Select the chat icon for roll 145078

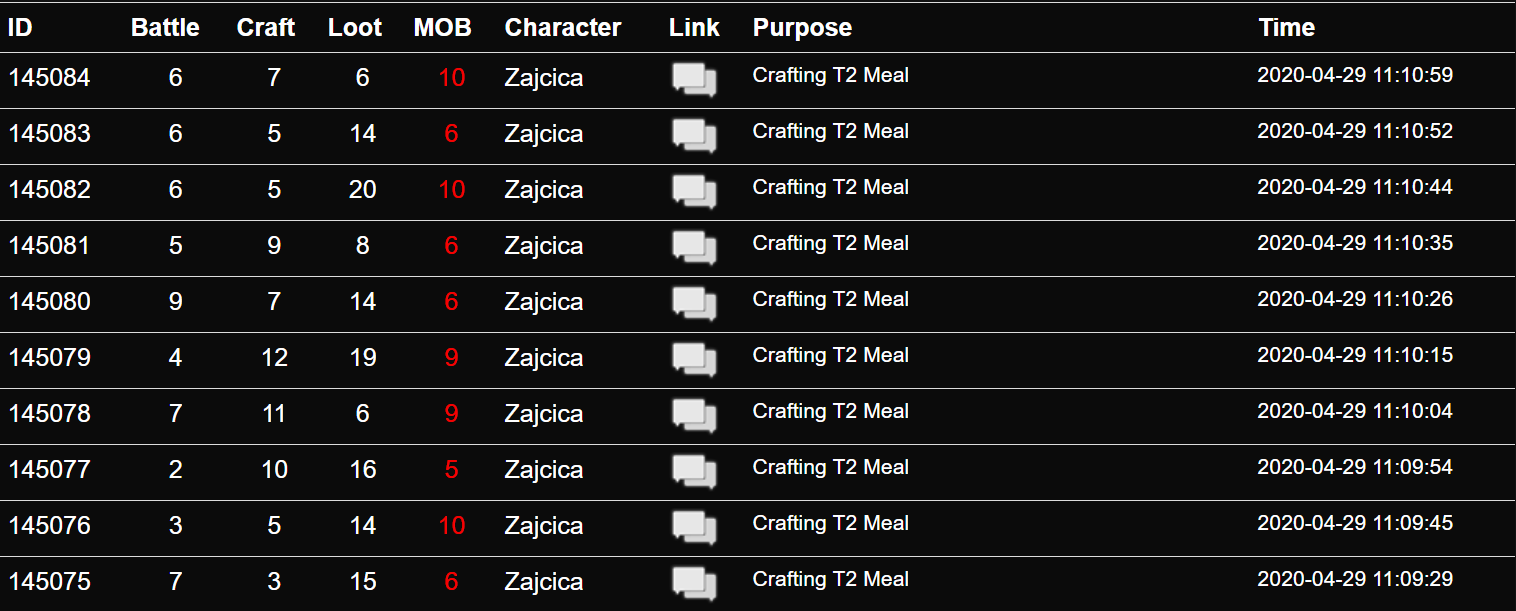(694, 416)
